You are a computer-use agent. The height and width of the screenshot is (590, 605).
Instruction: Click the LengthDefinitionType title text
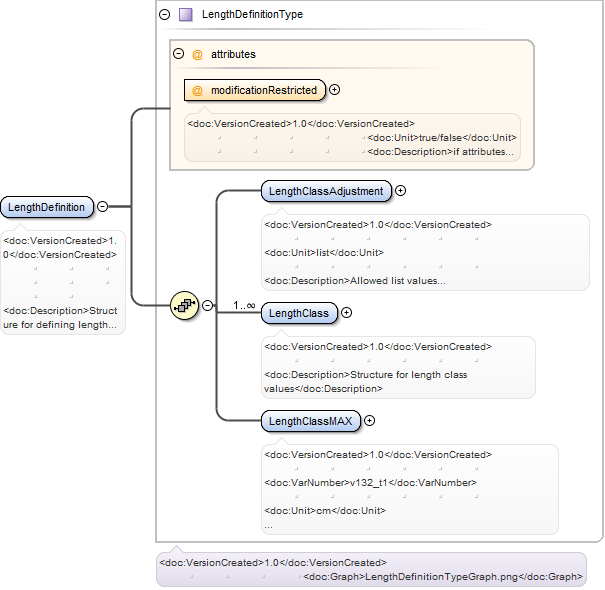click(252, 15)
